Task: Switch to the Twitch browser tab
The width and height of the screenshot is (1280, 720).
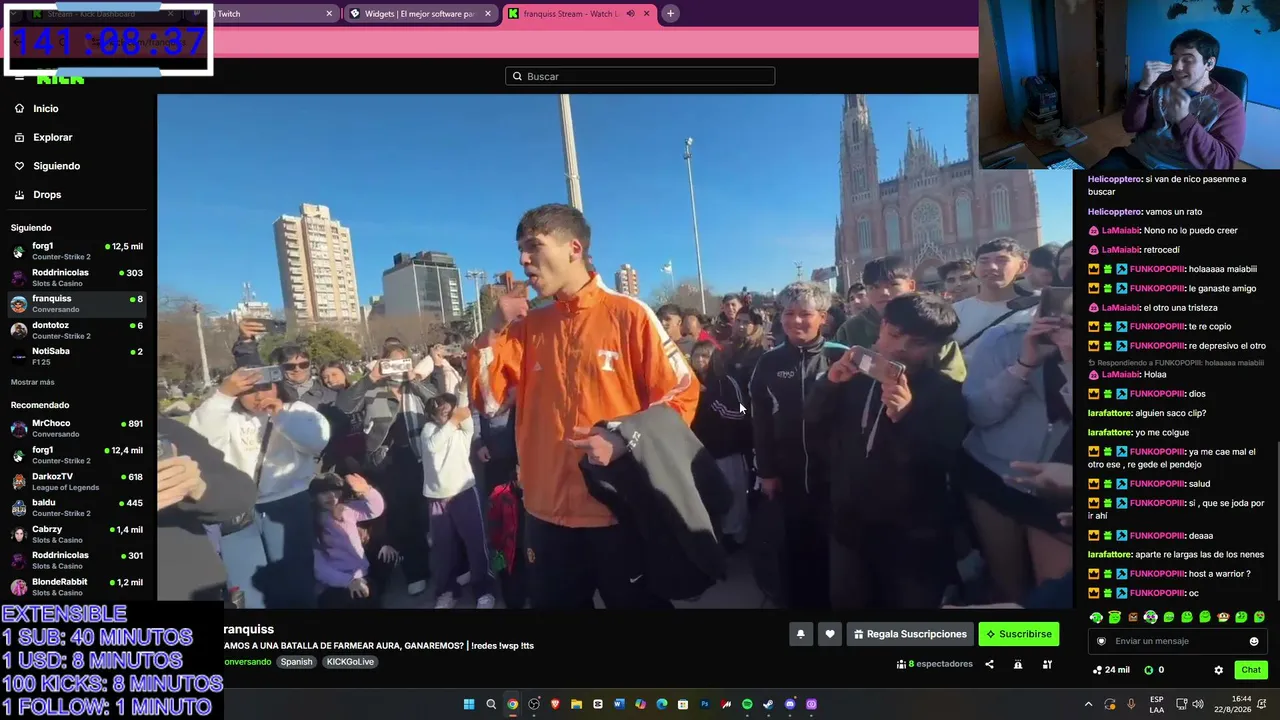Action: pos(265,14)
